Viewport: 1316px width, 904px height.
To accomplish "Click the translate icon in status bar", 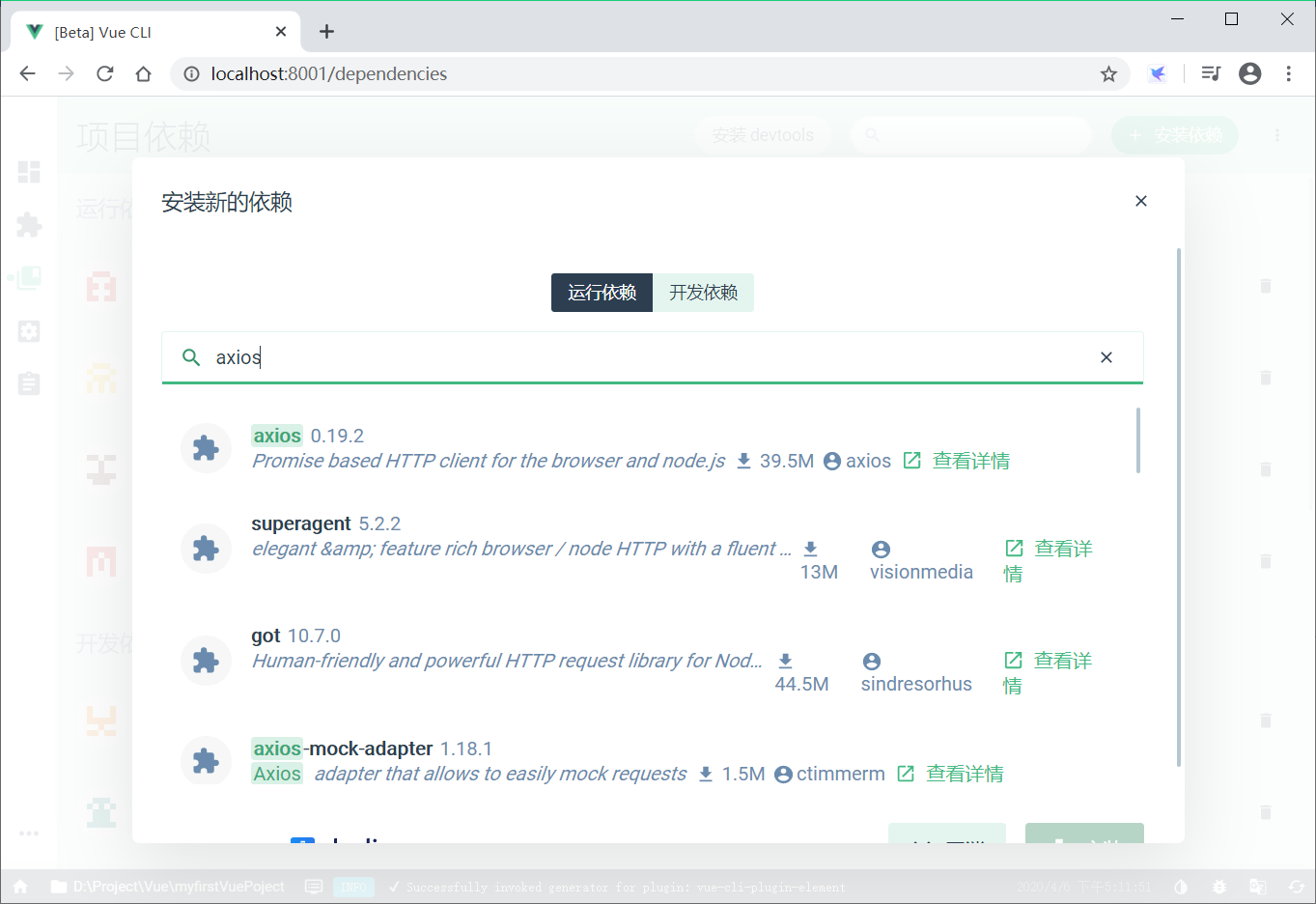I will (1257, 887).
